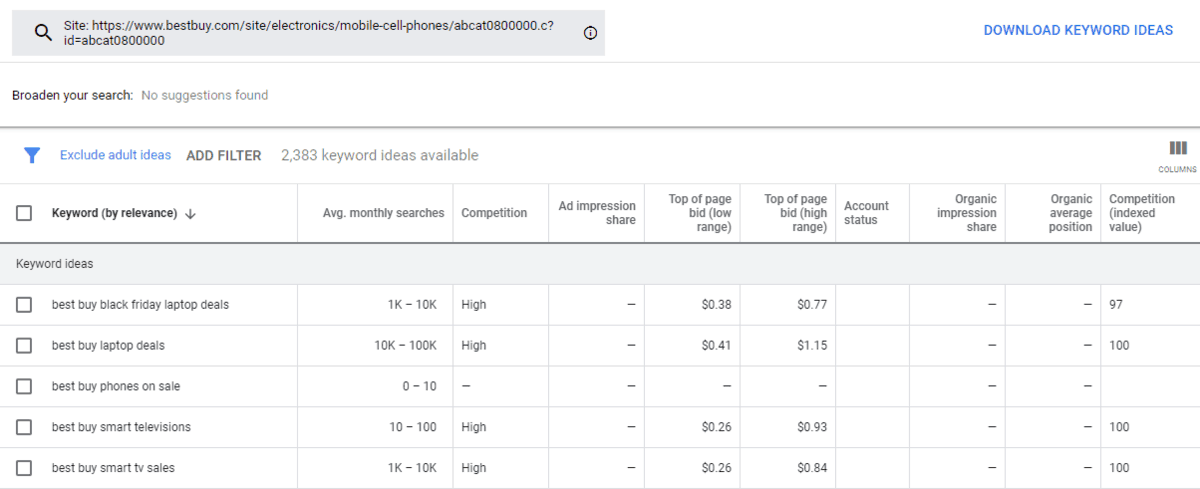1200x489 pixels.
Task: Click the keyword text best buy smart televisions
Action: click(x=121, y=427)
